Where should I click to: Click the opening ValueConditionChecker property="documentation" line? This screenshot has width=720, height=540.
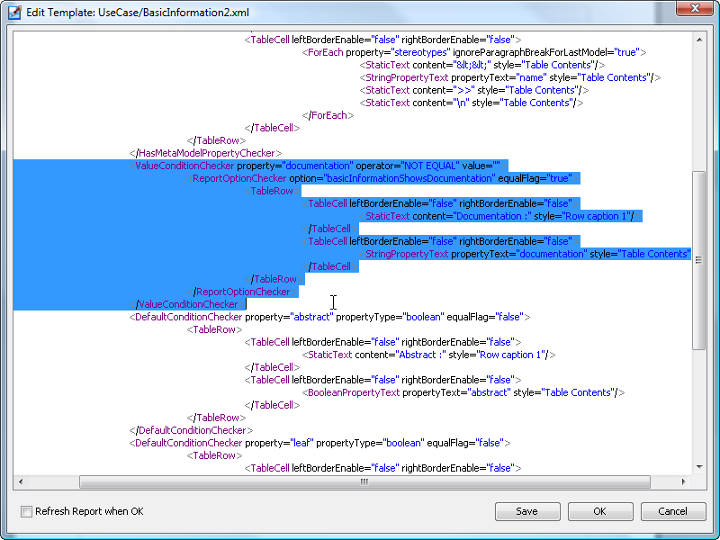click(318, 166)
